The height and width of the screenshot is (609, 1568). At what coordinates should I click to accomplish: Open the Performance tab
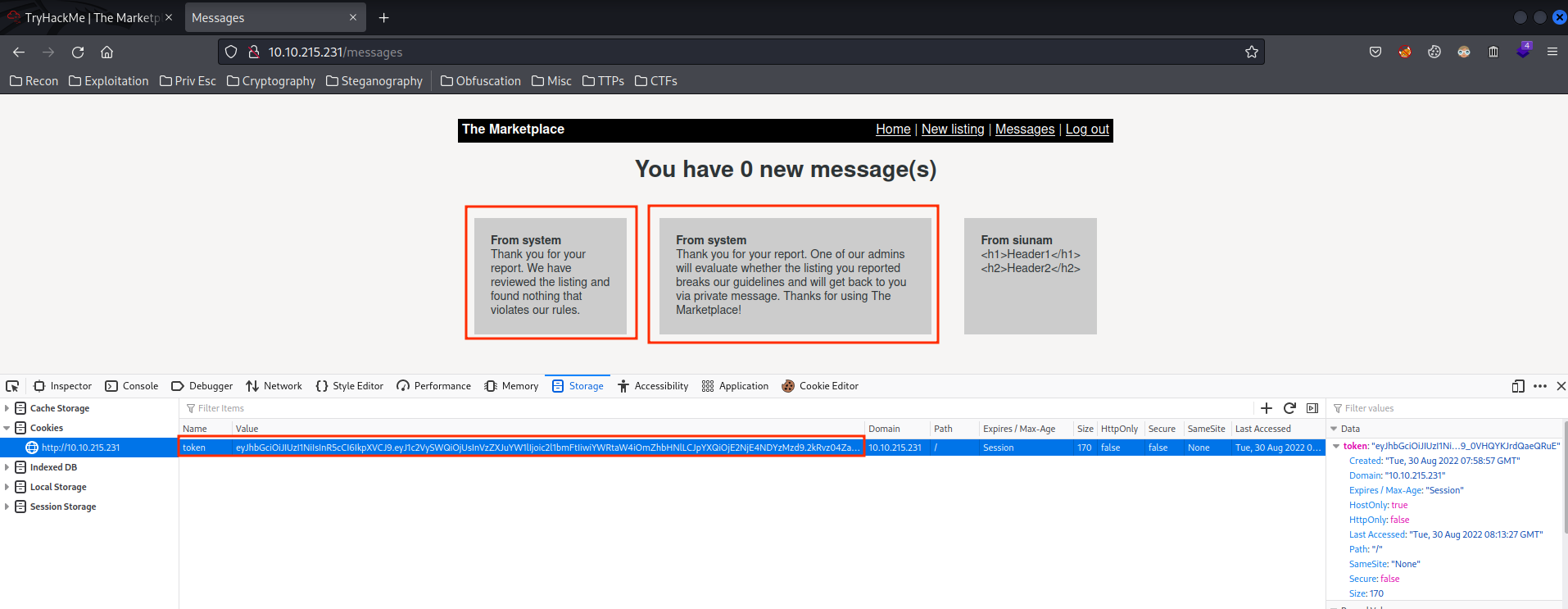click(434, 386)
